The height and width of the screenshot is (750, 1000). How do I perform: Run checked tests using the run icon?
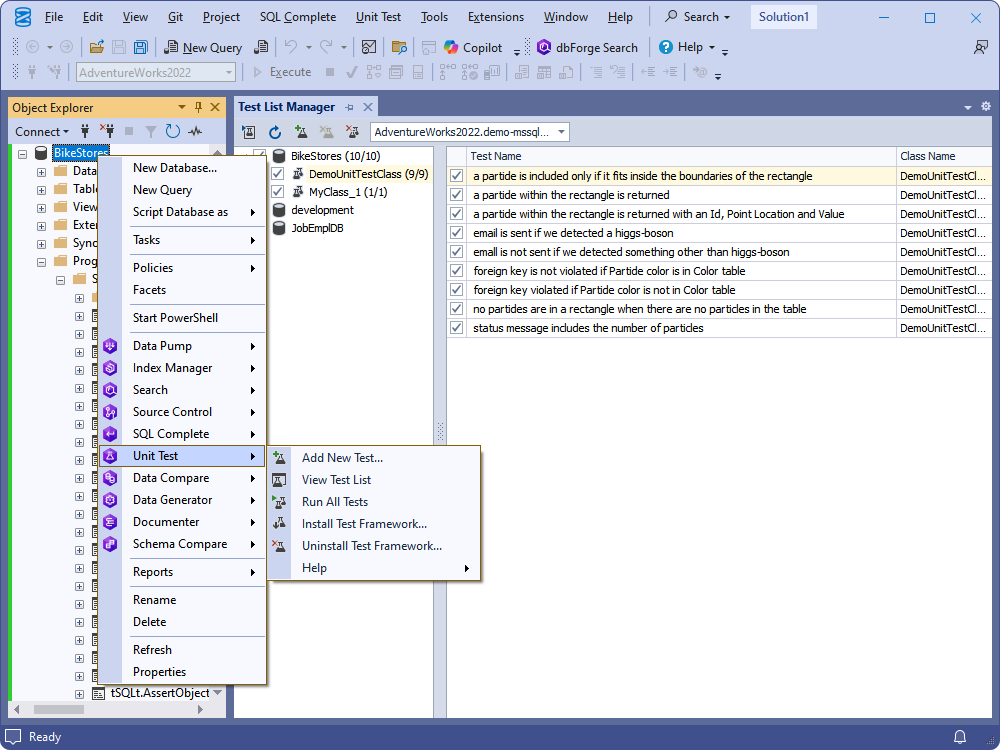coord(248,131)
